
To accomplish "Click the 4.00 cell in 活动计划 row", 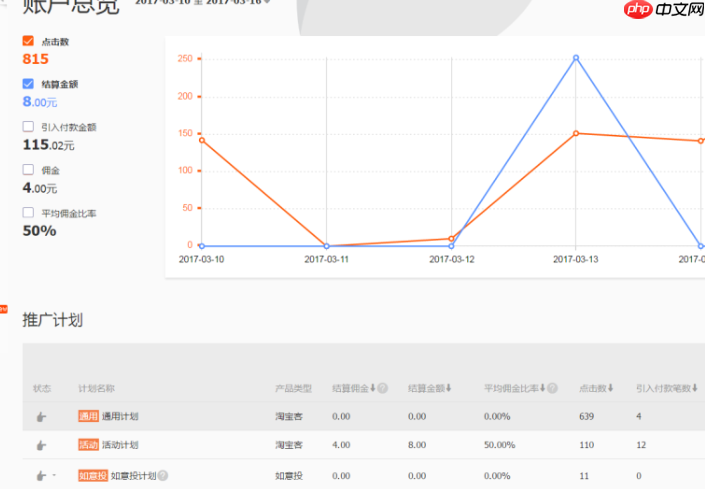I will (x=341, y=445).
